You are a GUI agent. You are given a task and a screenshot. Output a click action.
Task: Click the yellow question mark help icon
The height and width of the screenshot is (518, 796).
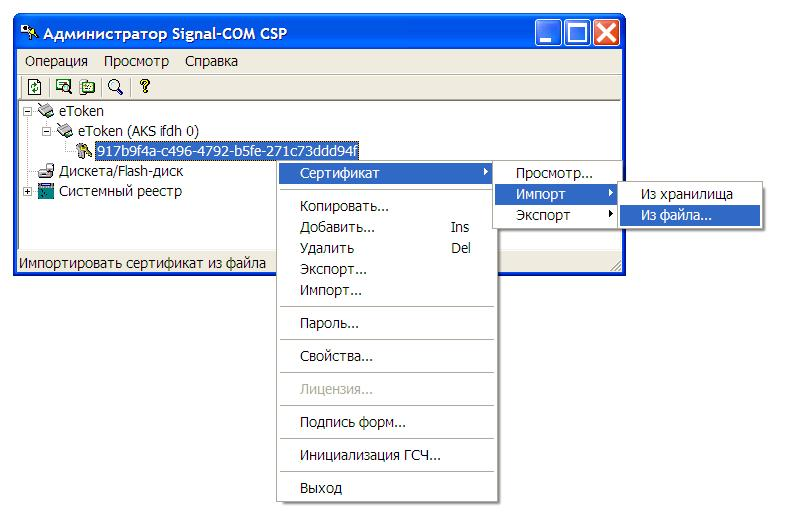pyautogui.click(x=145, y=86)
